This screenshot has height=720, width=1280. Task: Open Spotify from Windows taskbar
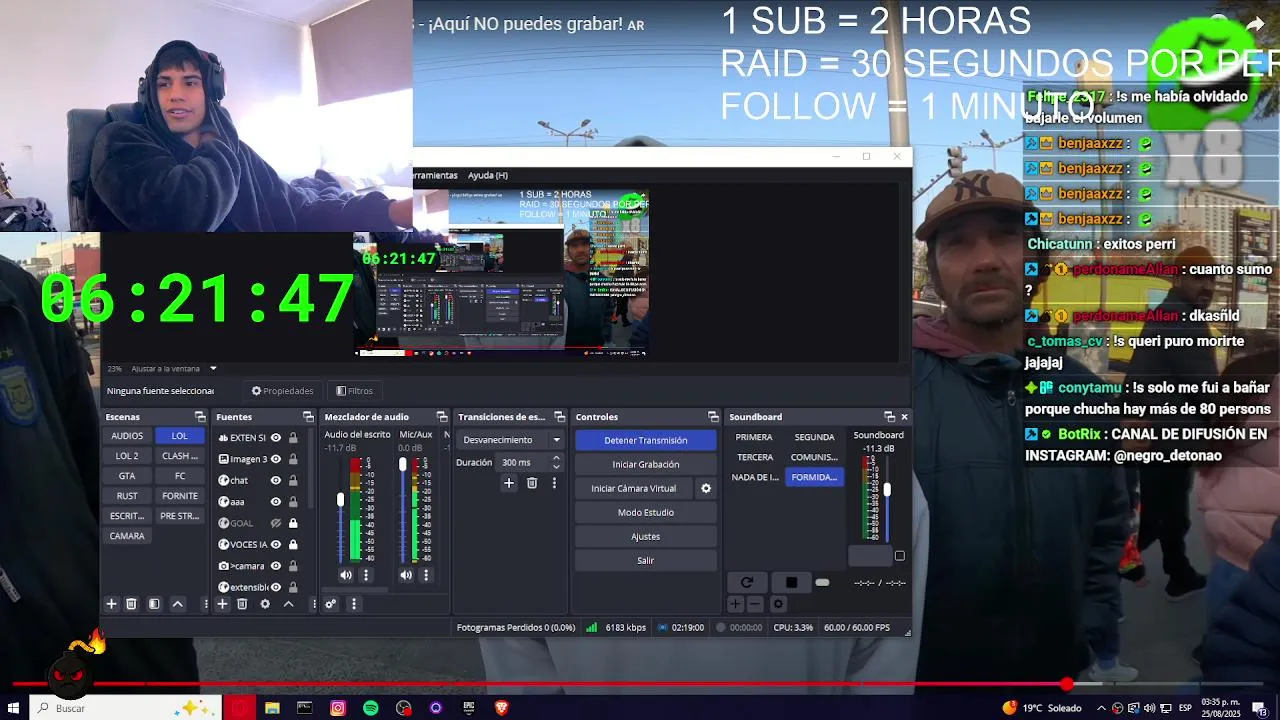(371, 708)
